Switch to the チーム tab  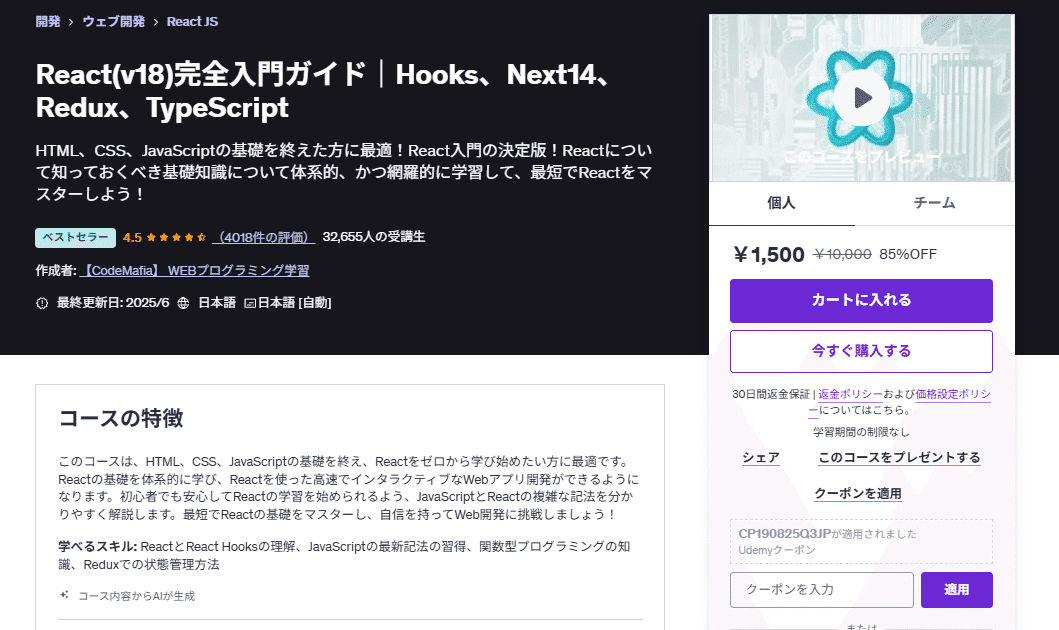click(934, 202)
